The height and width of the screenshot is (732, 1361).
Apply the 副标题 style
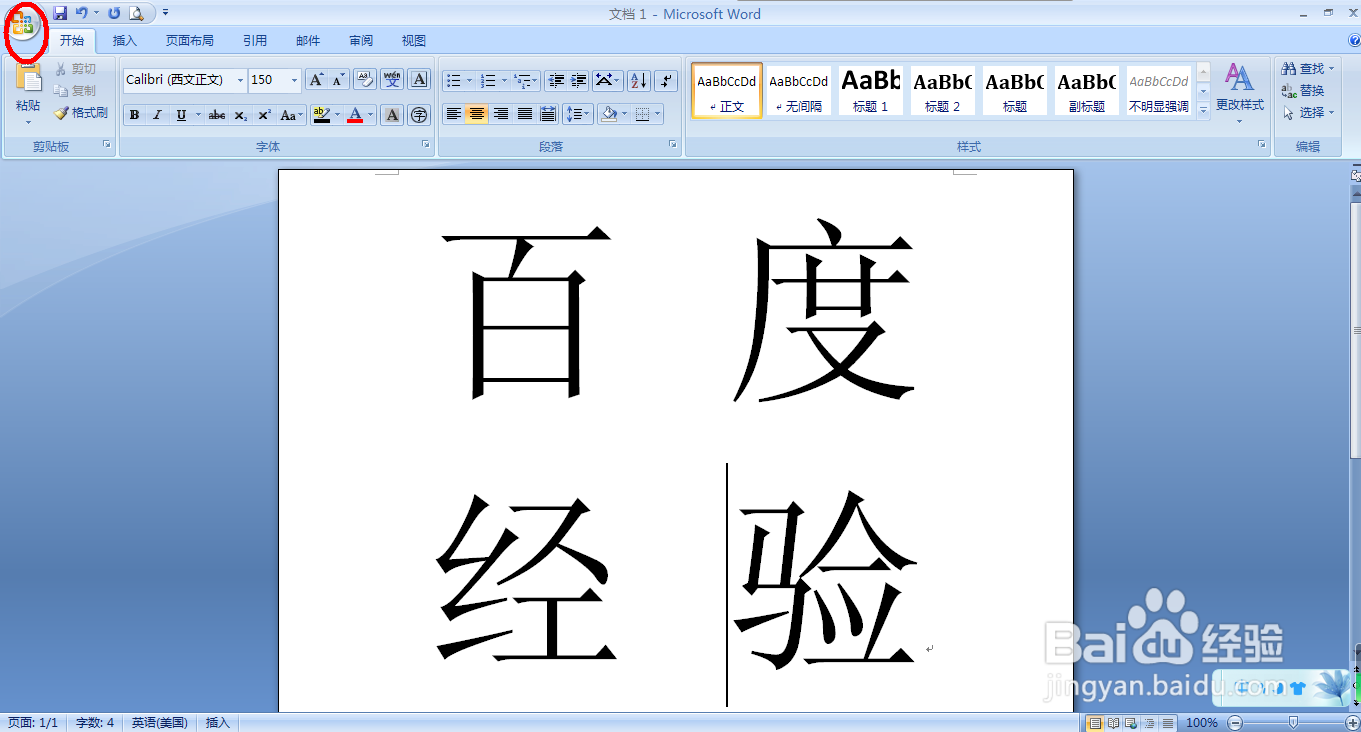[x=1087, y=91]
